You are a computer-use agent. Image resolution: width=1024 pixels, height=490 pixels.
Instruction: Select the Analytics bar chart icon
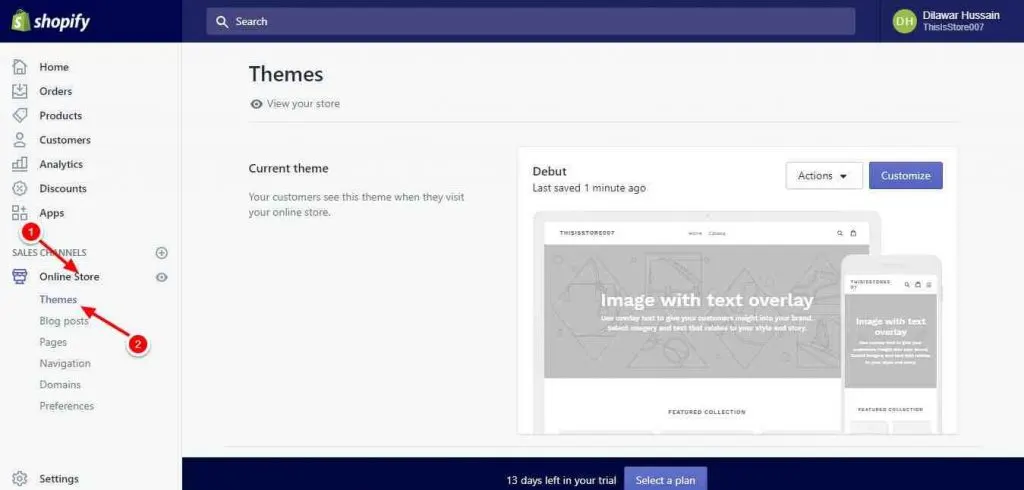point(20,163)
